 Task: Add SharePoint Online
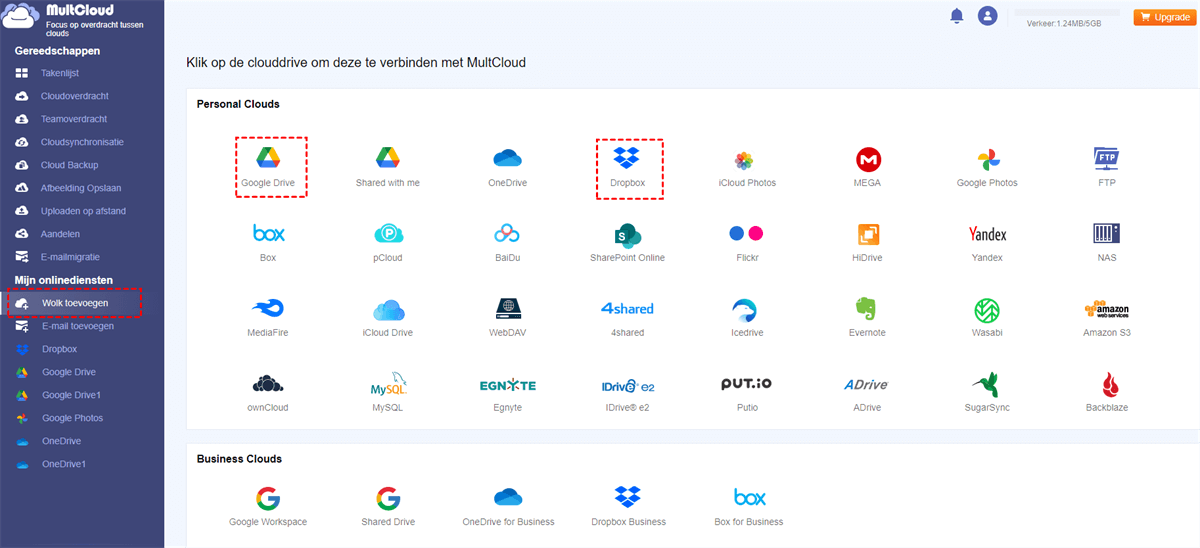pyautogui.click(x=628, y=242)
